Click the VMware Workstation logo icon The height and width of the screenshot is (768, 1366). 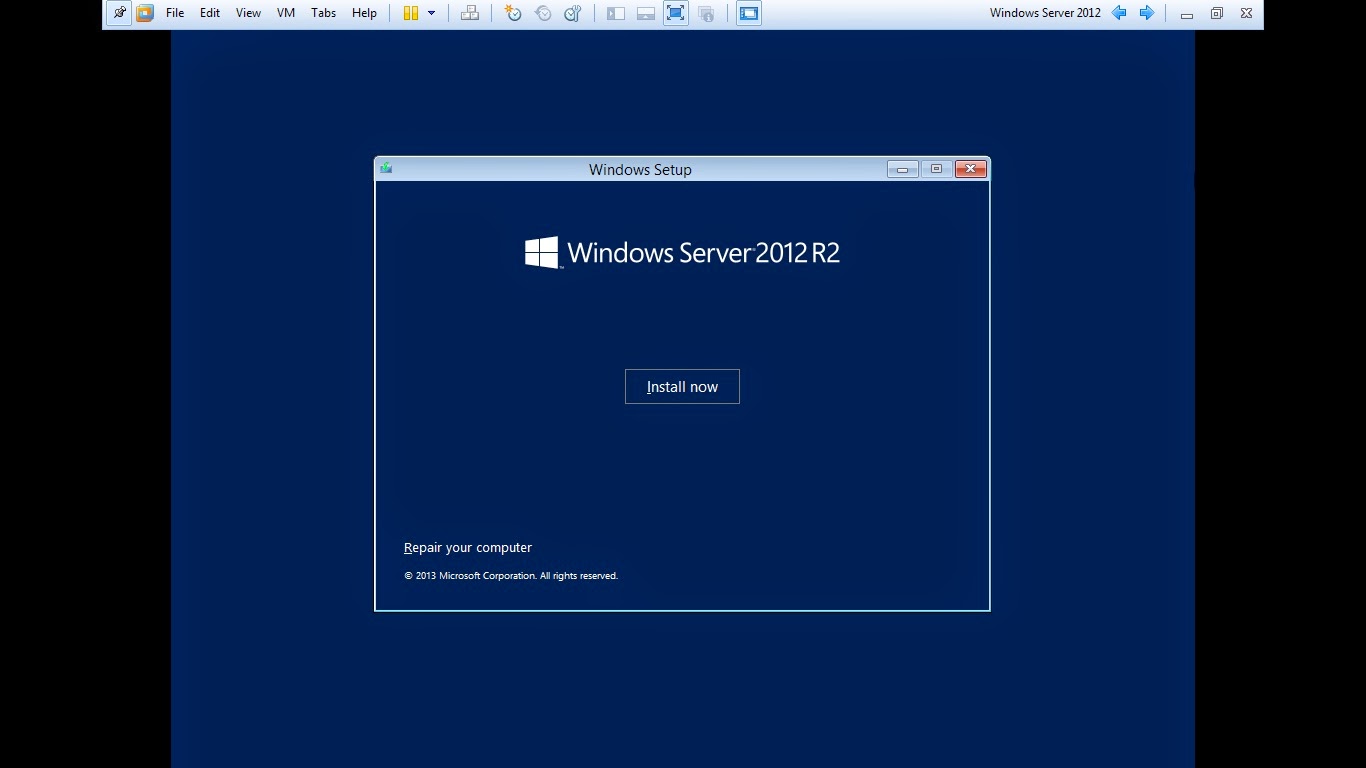point(145,13)
